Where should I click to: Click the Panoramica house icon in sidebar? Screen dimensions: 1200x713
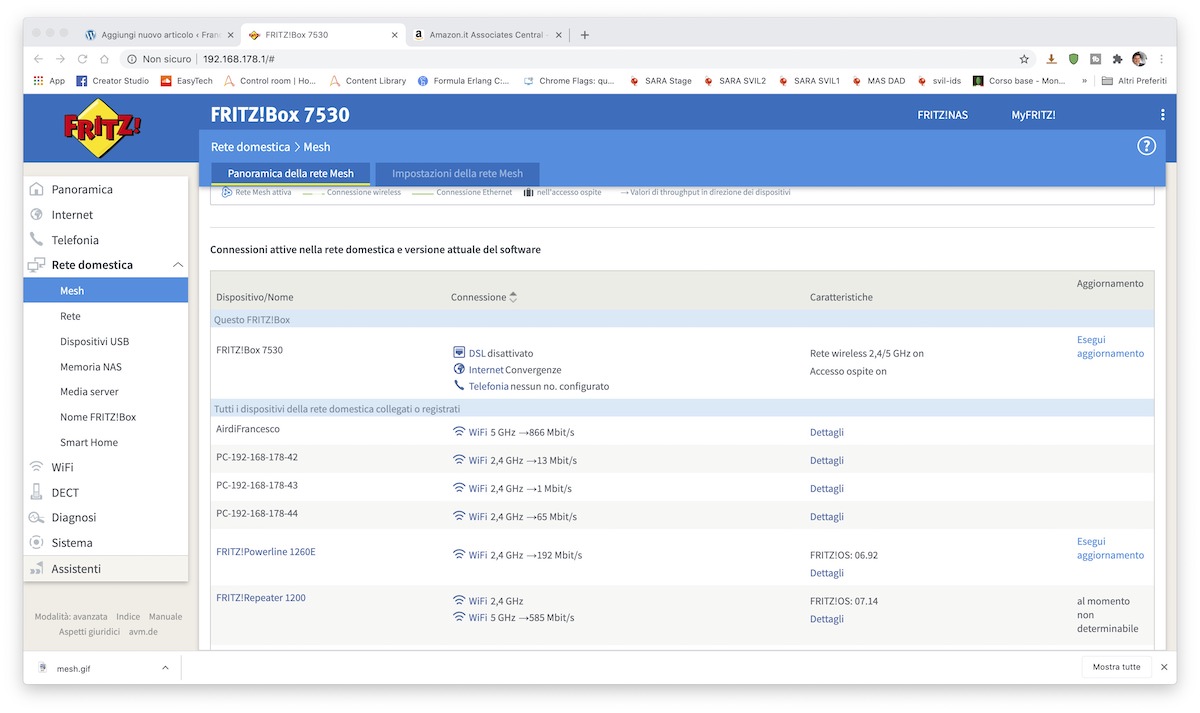pyautogui.click(x=37, y=189)
